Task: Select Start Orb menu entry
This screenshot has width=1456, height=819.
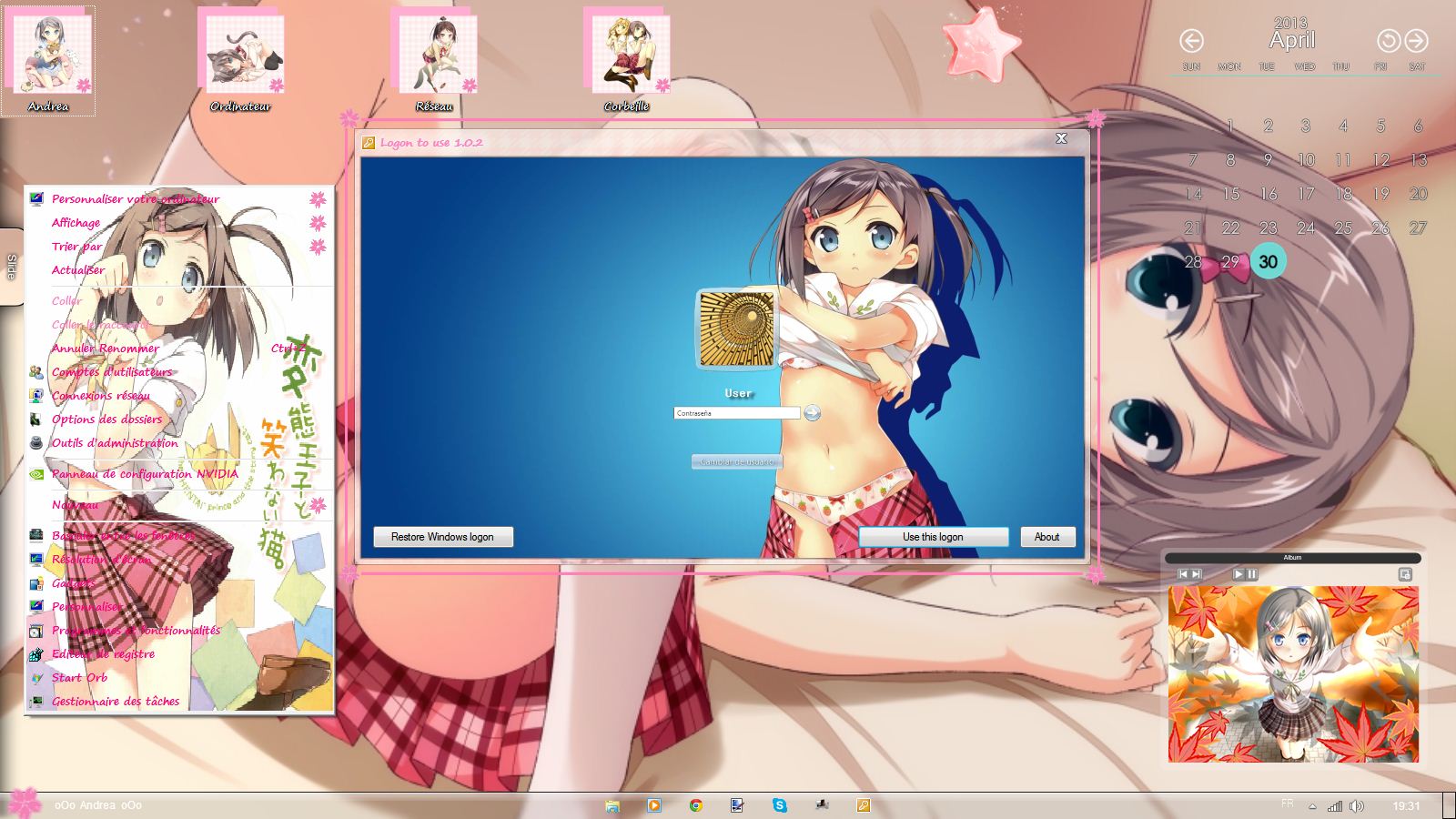Action: click(x=180, y=677)
